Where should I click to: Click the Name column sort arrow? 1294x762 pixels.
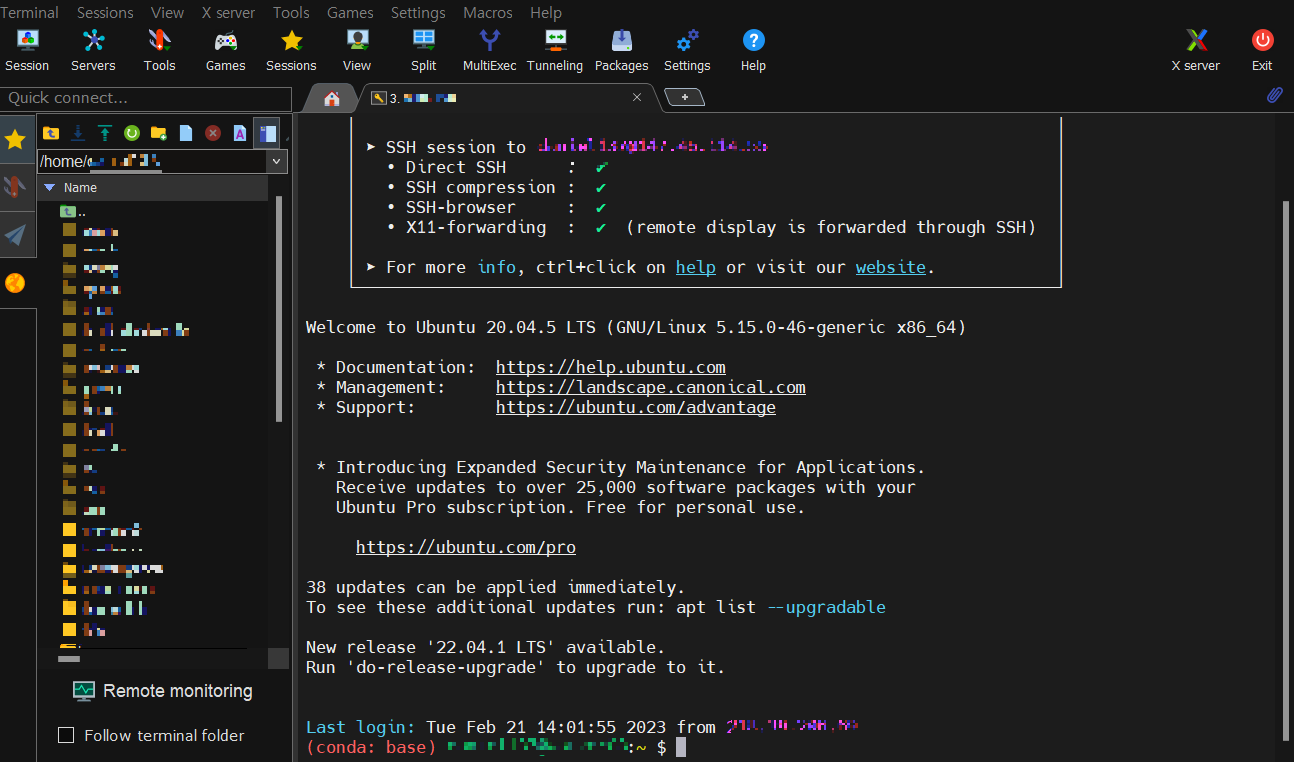click(x=49, y=187)
